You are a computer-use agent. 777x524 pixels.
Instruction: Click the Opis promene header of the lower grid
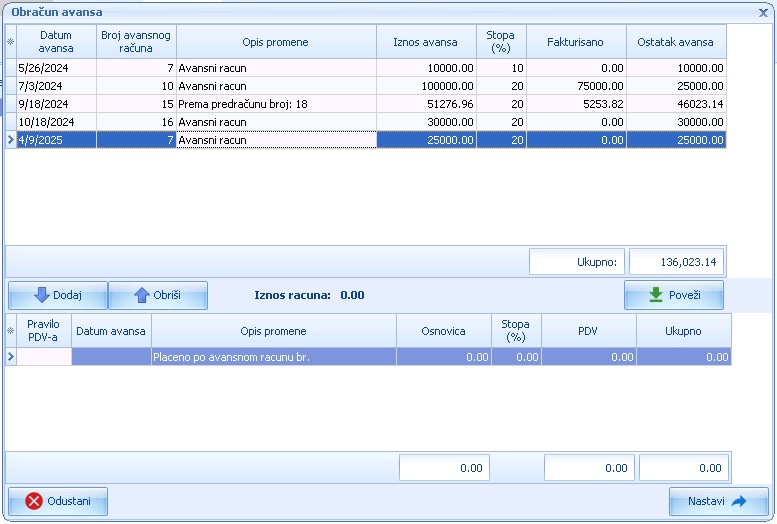274,331
